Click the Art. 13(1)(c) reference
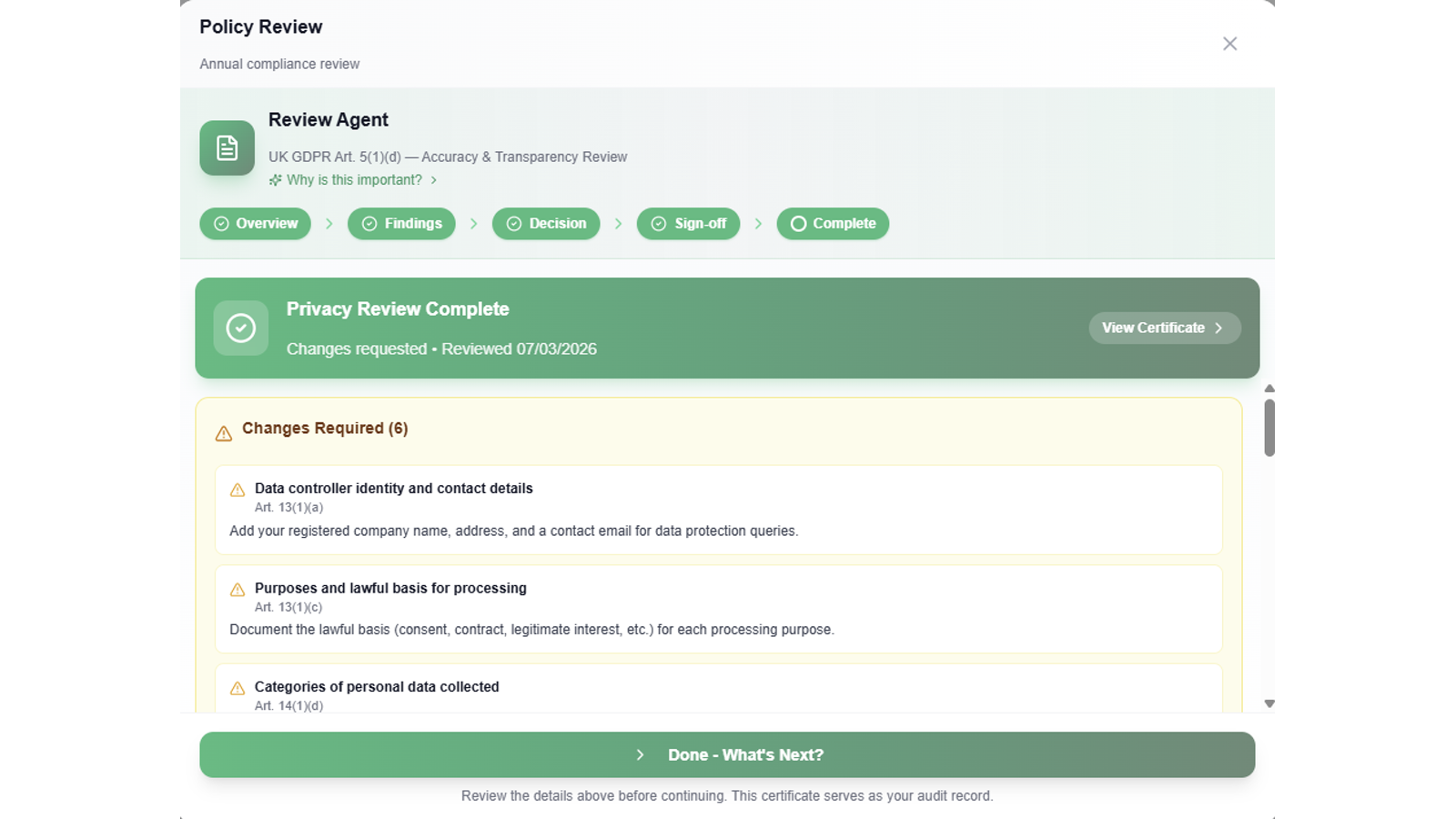 click(x=288, y=608)
